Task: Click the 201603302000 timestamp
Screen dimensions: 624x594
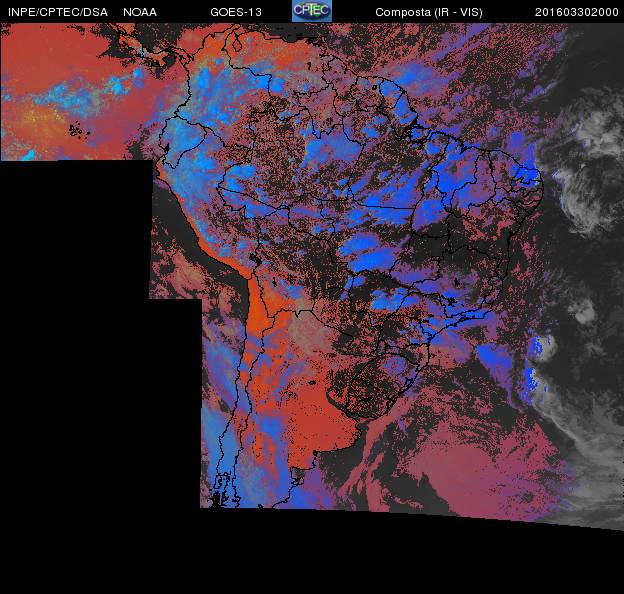Action: (576, 12)
